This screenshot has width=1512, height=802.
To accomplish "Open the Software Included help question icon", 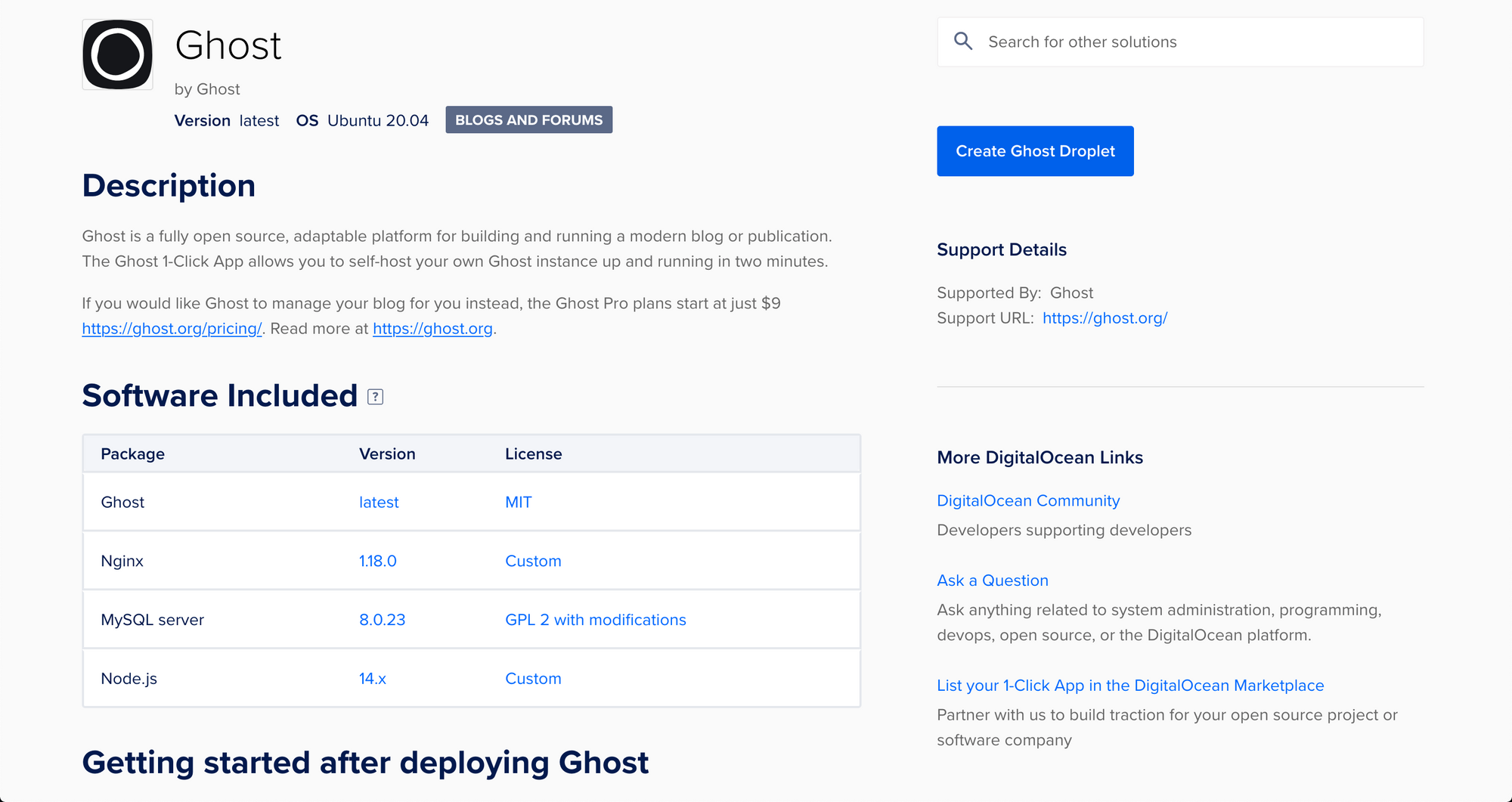I will pyautogui.click(x=376, y=397).
